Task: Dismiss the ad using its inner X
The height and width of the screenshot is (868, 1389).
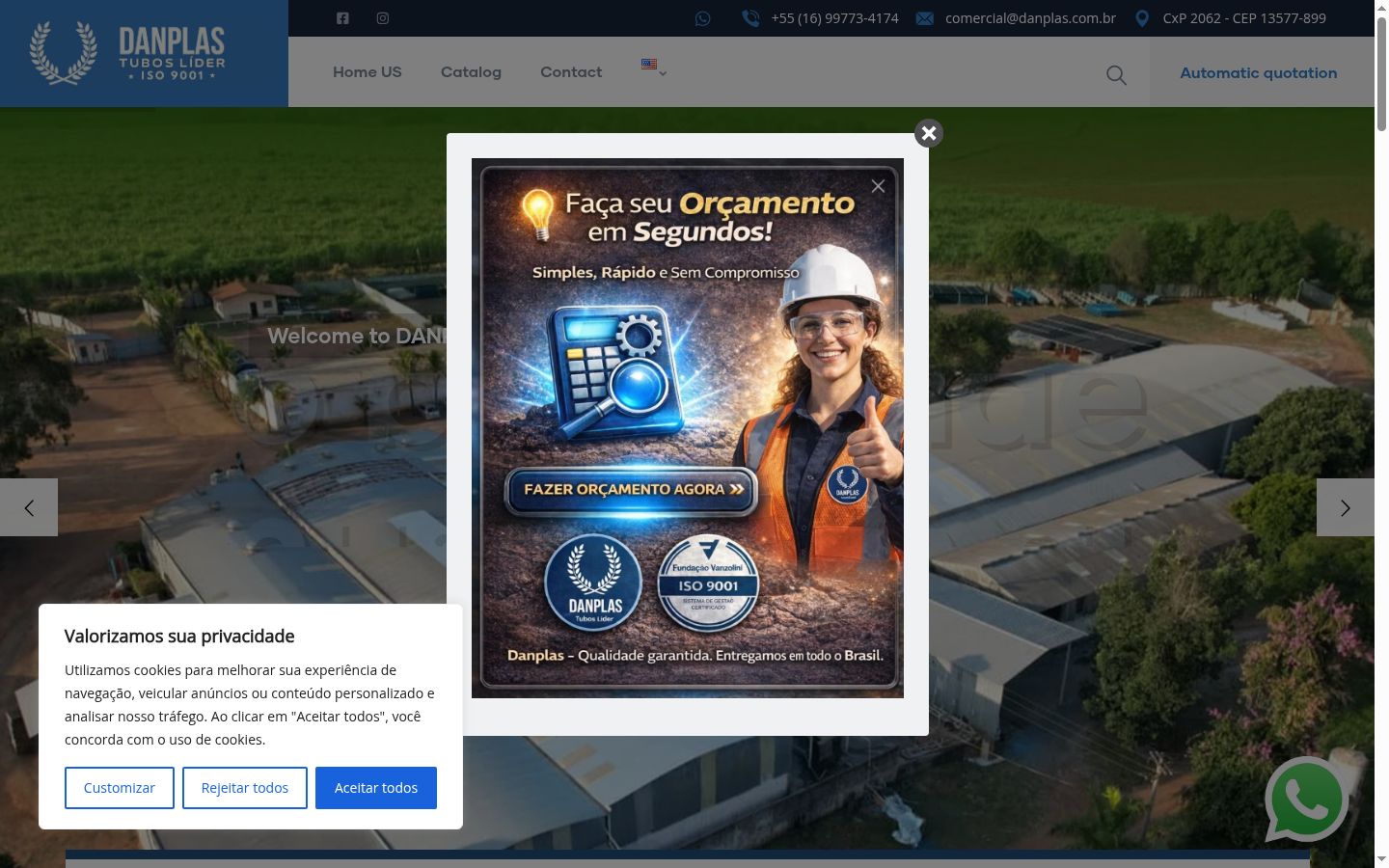Action: [x=878, y=186]
